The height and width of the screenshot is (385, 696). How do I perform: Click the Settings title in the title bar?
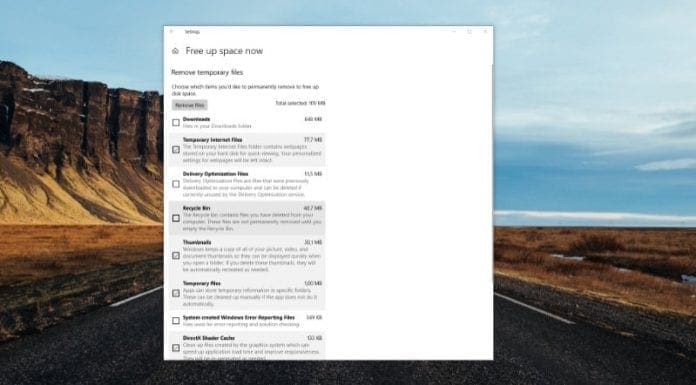192,32
